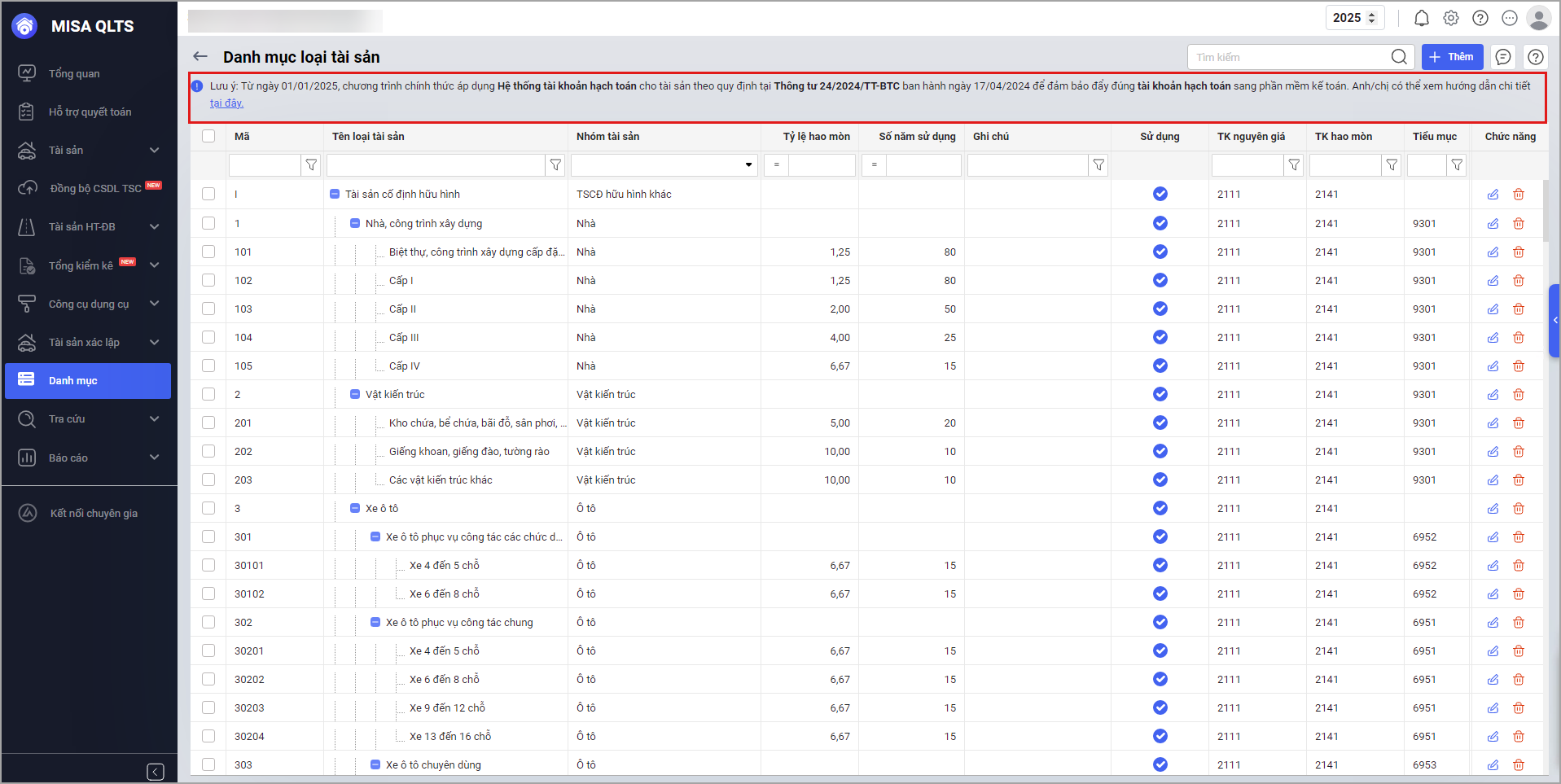Open Kết nối chuyên gia menu item
Image resolution: width=1561 pixels, height=784 pixels.
pyautogui.click(x=94, y=513)
